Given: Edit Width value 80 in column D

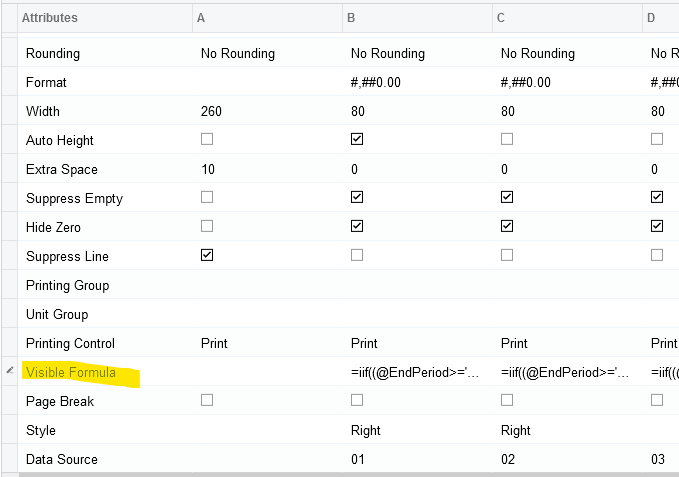Looking at the screenshot, I should coord(661,111).
